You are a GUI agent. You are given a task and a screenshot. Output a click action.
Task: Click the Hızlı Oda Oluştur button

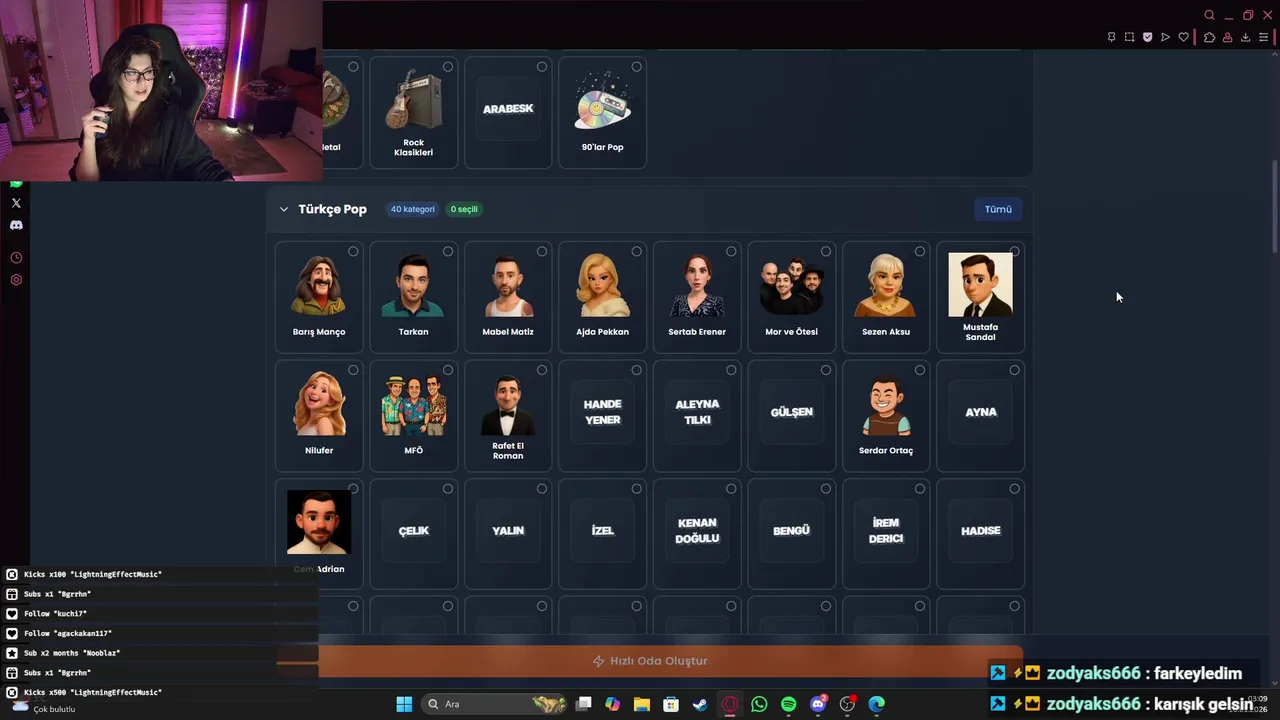pos(651,661)
